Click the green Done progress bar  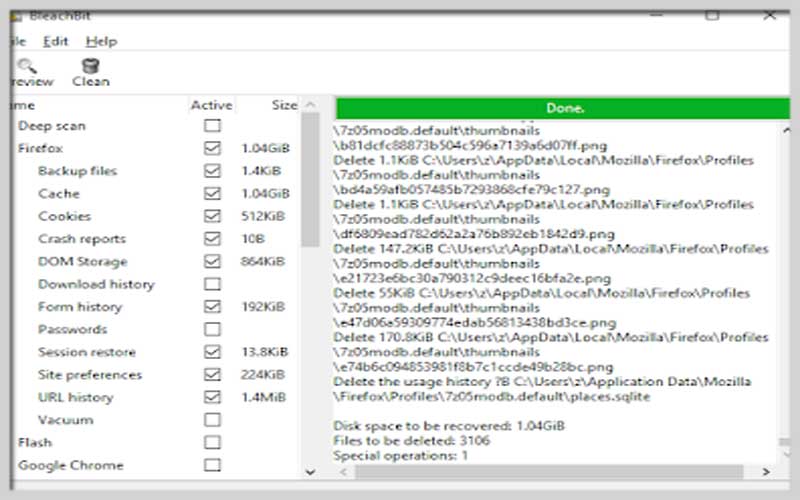point(563,108)
